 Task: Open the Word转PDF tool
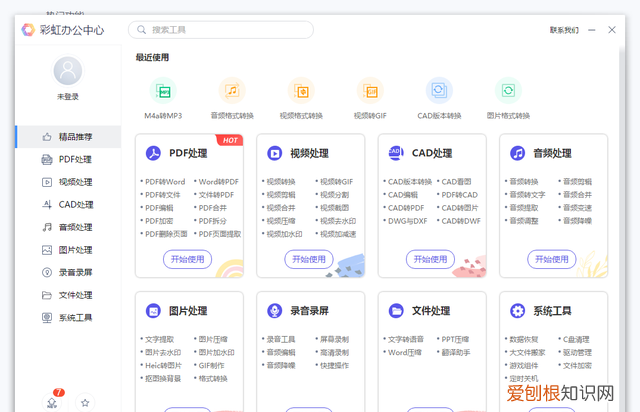218,182
